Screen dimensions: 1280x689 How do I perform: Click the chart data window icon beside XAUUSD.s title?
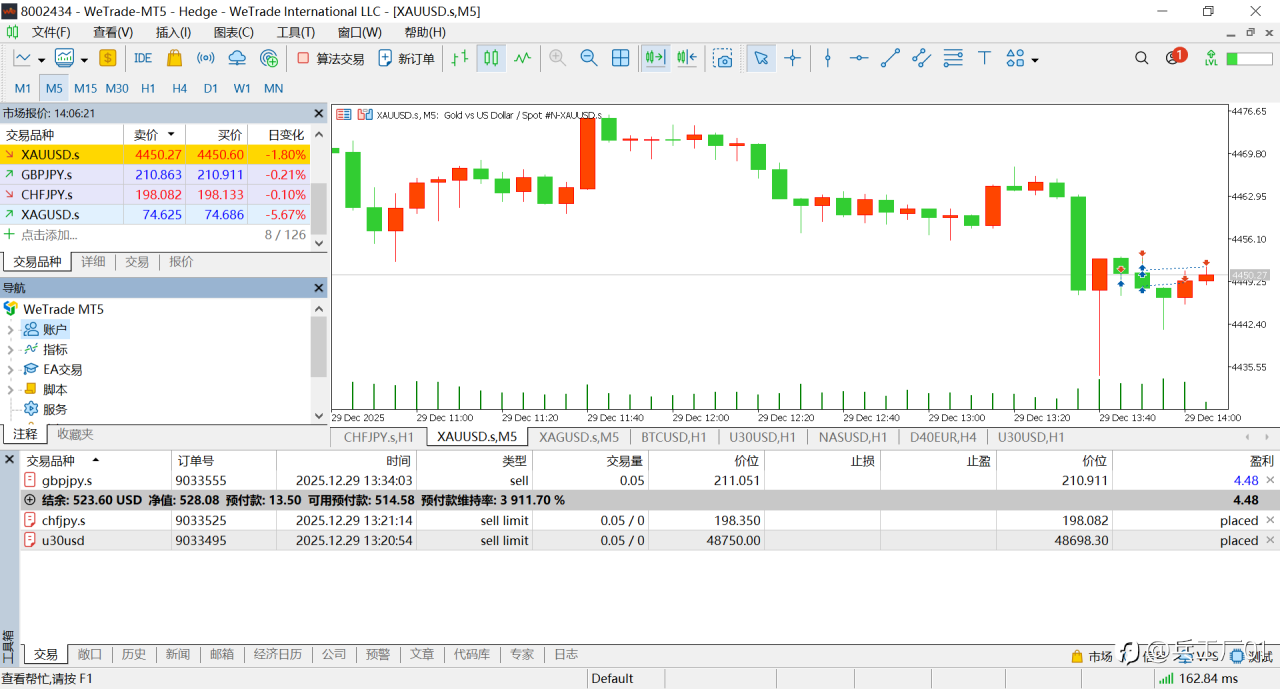343,115
